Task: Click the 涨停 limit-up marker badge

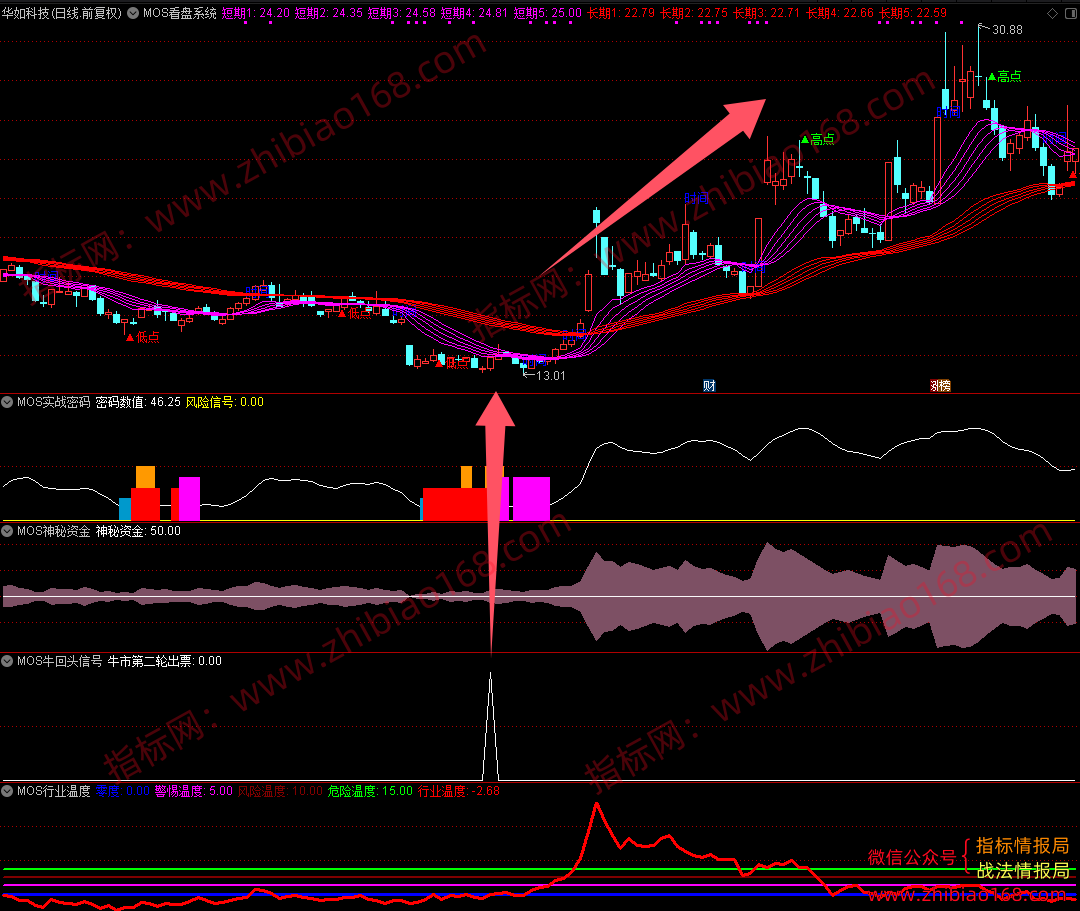Action: click(940, 386)
